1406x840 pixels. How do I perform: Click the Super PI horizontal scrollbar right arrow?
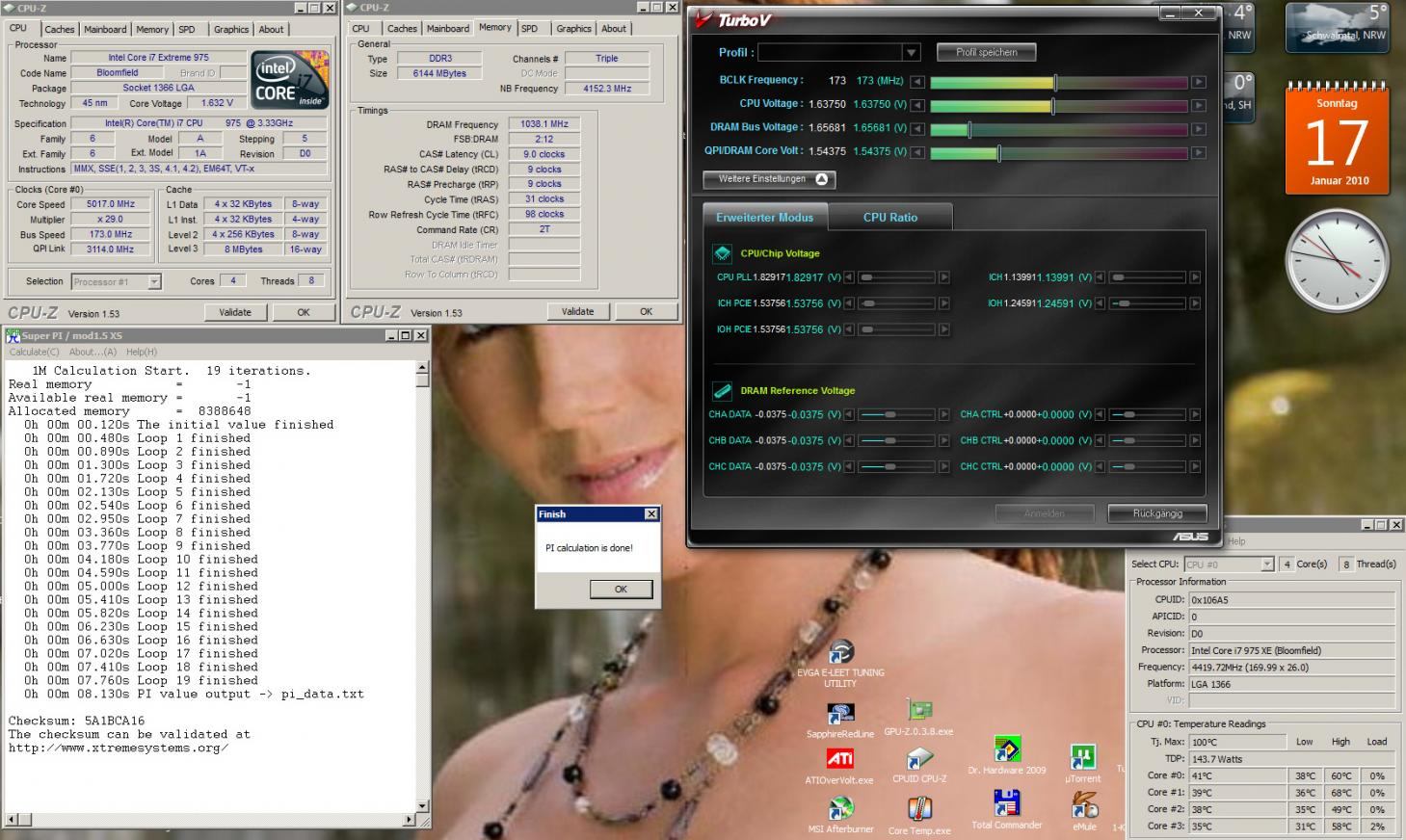pos(409,822)
